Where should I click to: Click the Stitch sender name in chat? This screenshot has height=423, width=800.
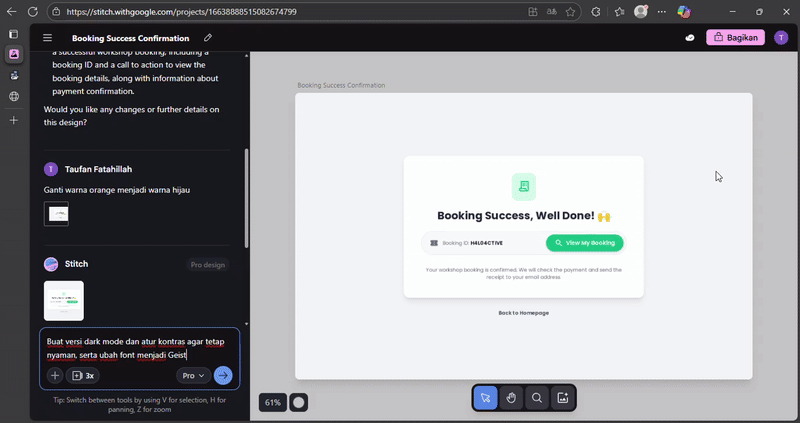(x=77, y=264)
